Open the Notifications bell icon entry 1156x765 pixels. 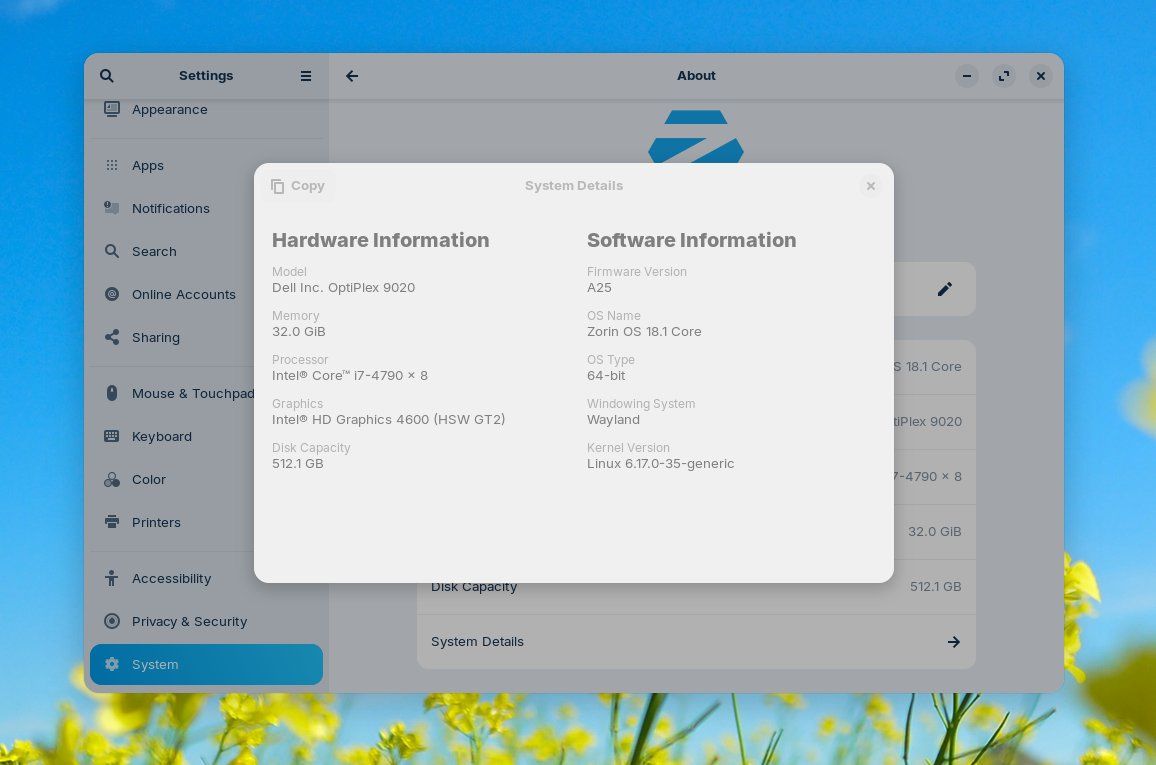click(x=112, y=209)
